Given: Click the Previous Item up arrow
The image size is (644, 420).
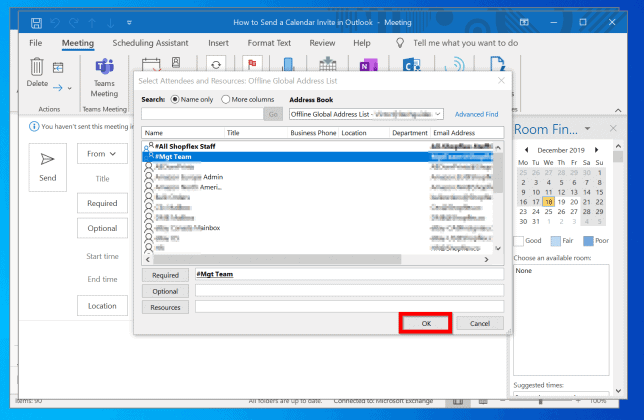Looking at the screenshot, I should pos(92,23).
